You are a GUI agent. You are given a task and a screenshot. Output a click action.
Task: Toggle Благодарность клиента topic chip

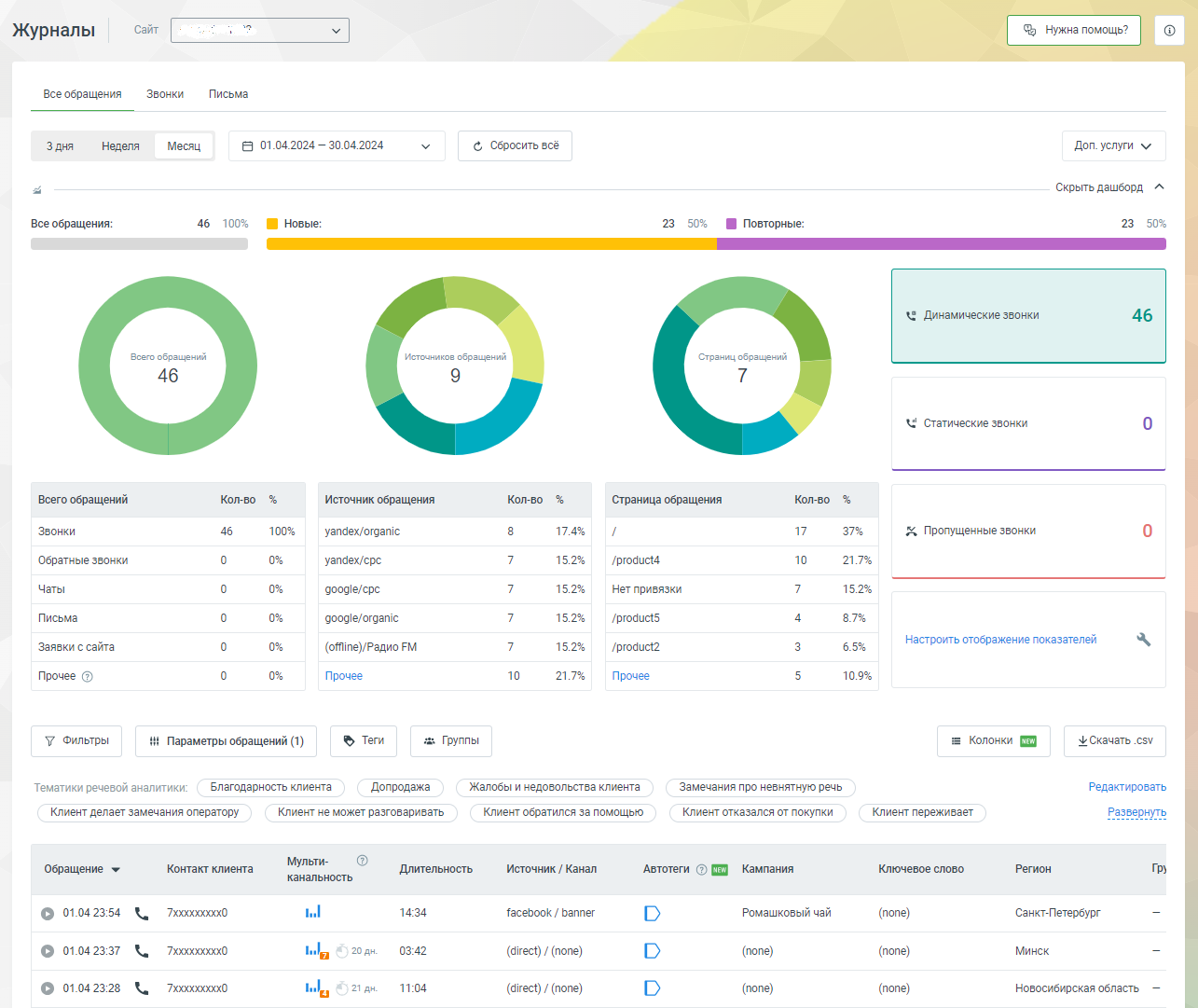pyautogui.click(x=270, y=788)
